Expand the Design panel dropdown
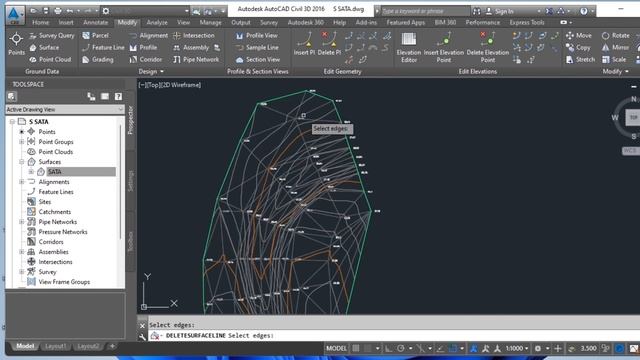Viewport: 640px width, 360px height. coord(151,71)
